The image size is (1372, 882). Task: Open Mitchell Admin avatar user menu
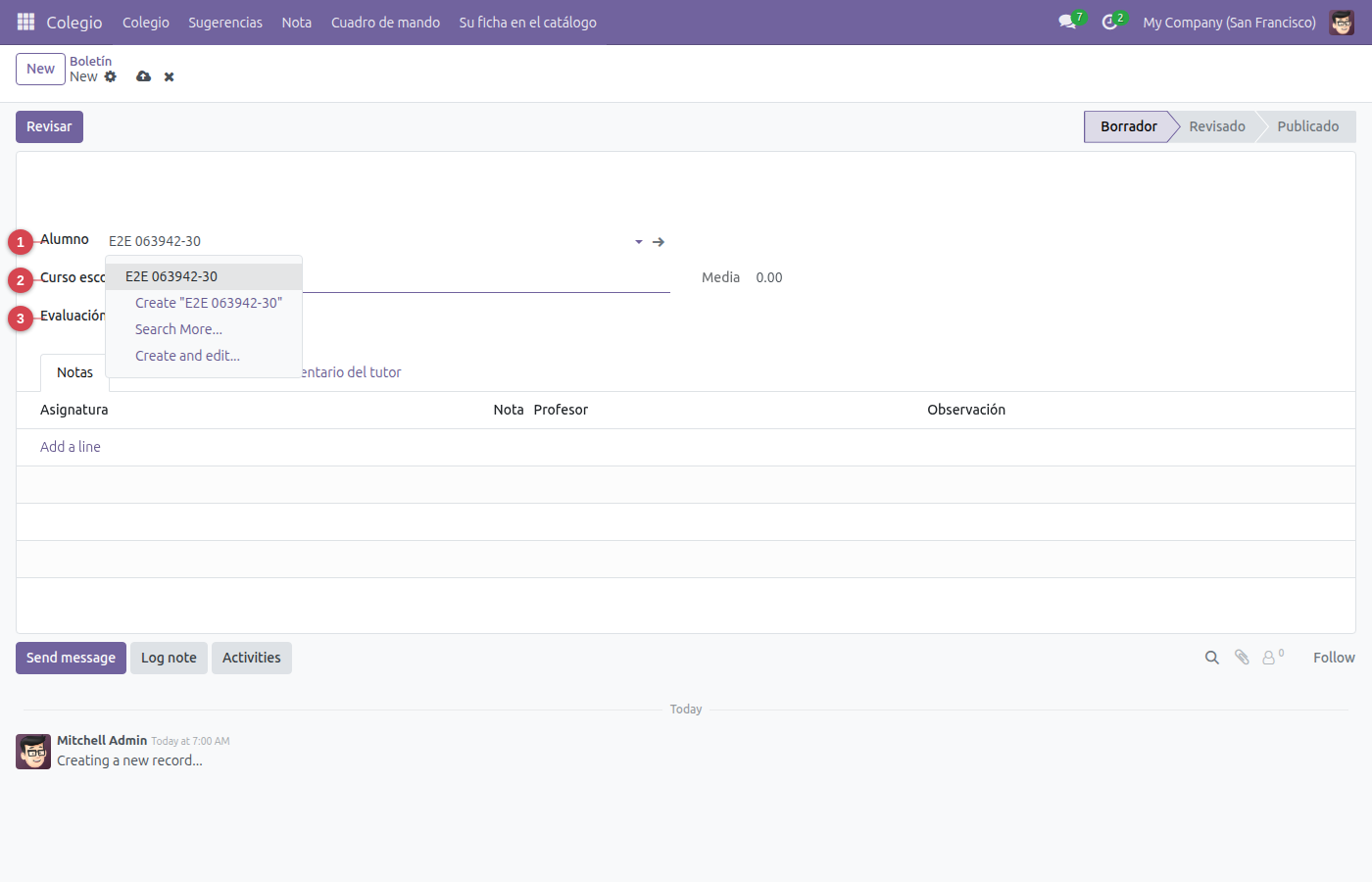[x=1342, y=22]
